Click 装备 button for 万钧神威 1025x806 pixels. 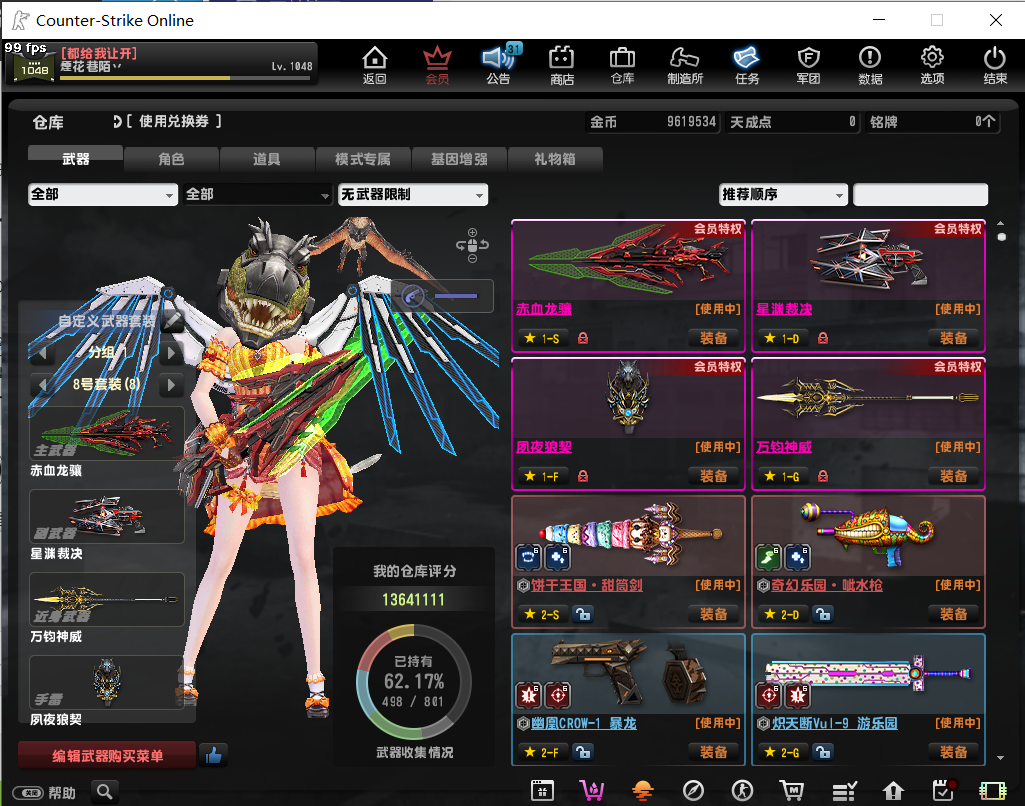pos(954,476)
